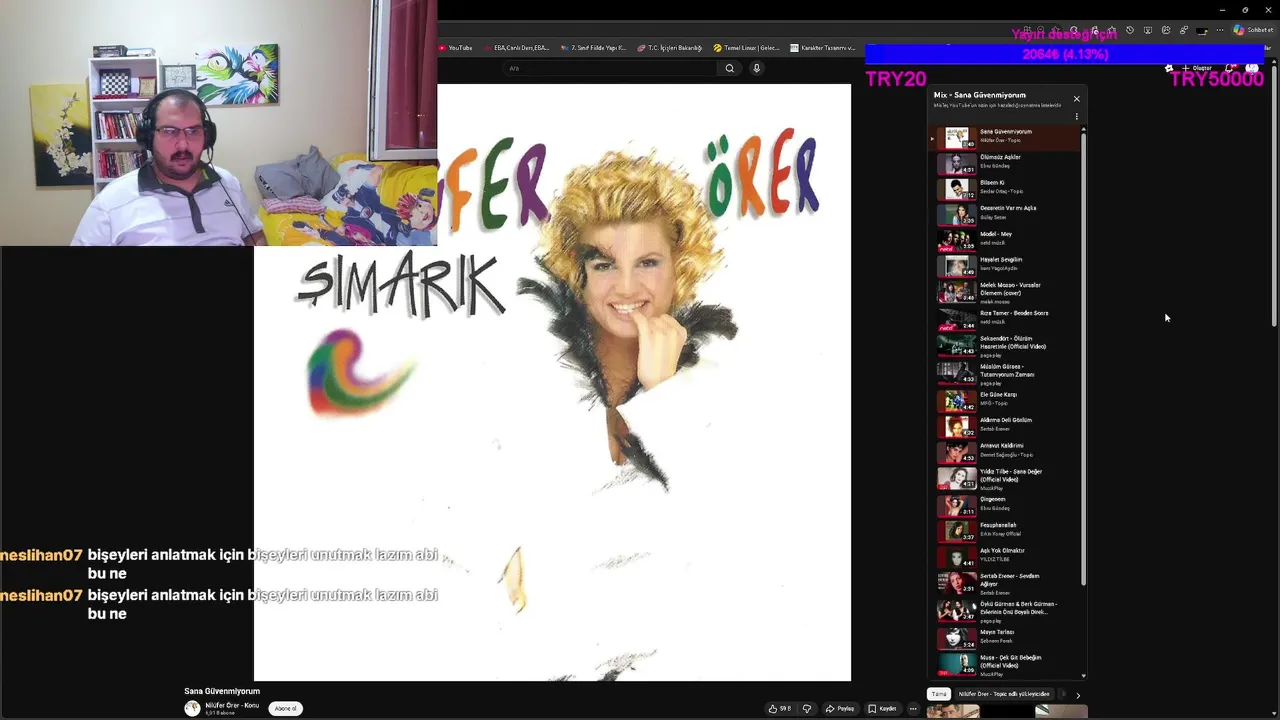Open the Karakter Tasarımı bookmark
The width and height of the screenshot is (1280, 720).
(823, 48)
